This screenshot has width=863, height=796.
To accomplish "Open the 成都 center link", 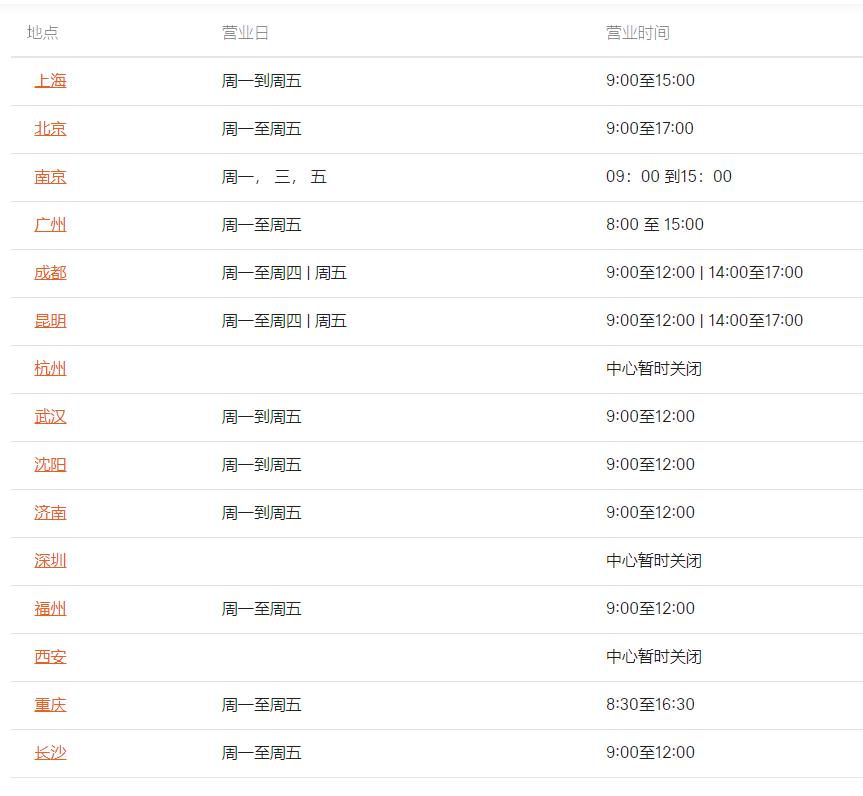I will click(50, 272).
